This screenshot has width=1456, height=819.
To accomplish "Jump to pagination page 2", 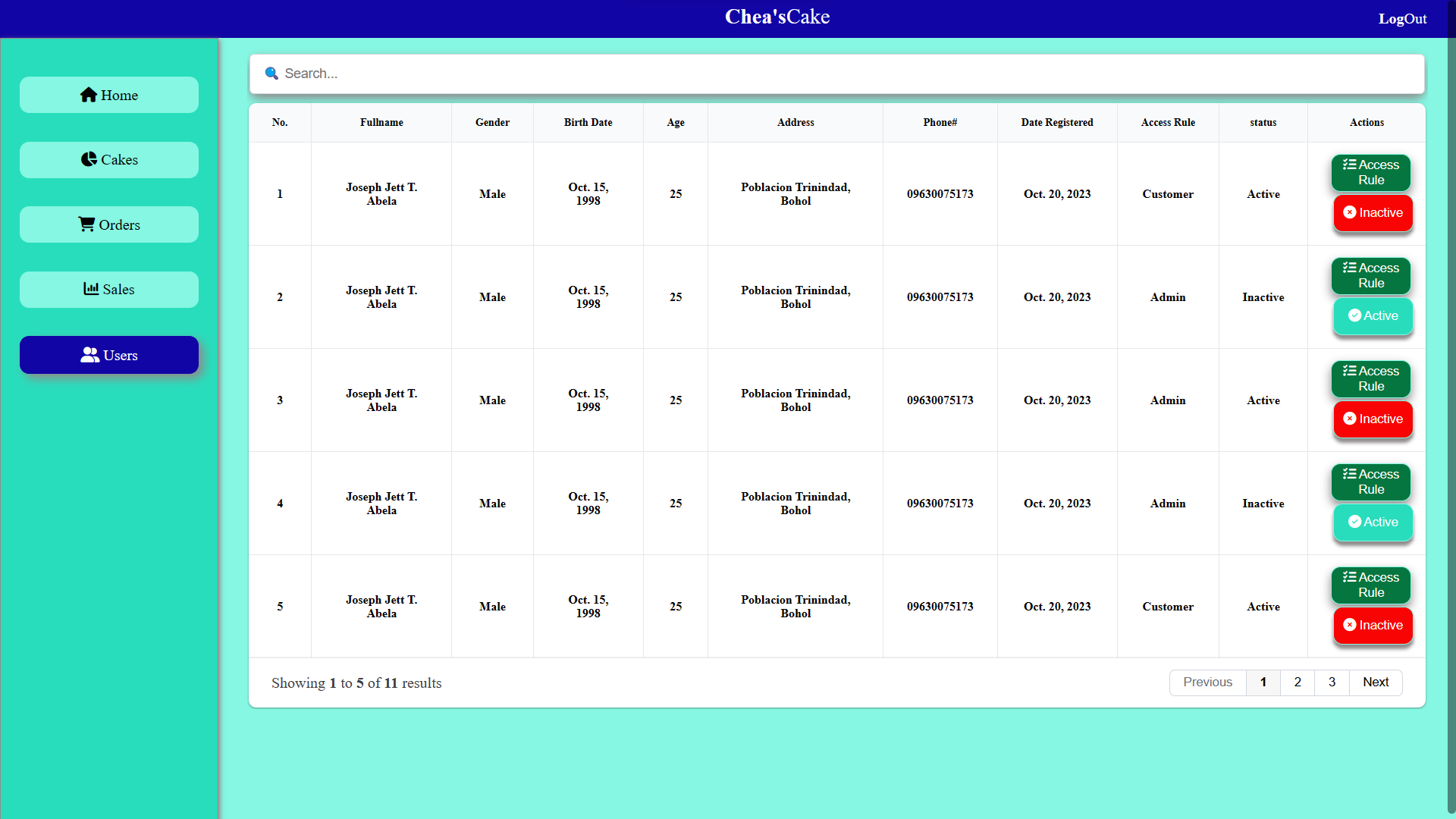I will 1298,682.
